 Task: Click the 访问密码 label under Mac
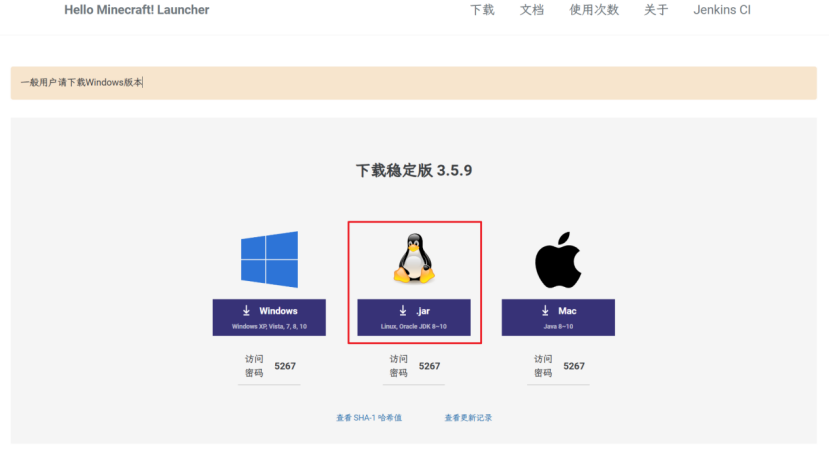click(543, 366)
